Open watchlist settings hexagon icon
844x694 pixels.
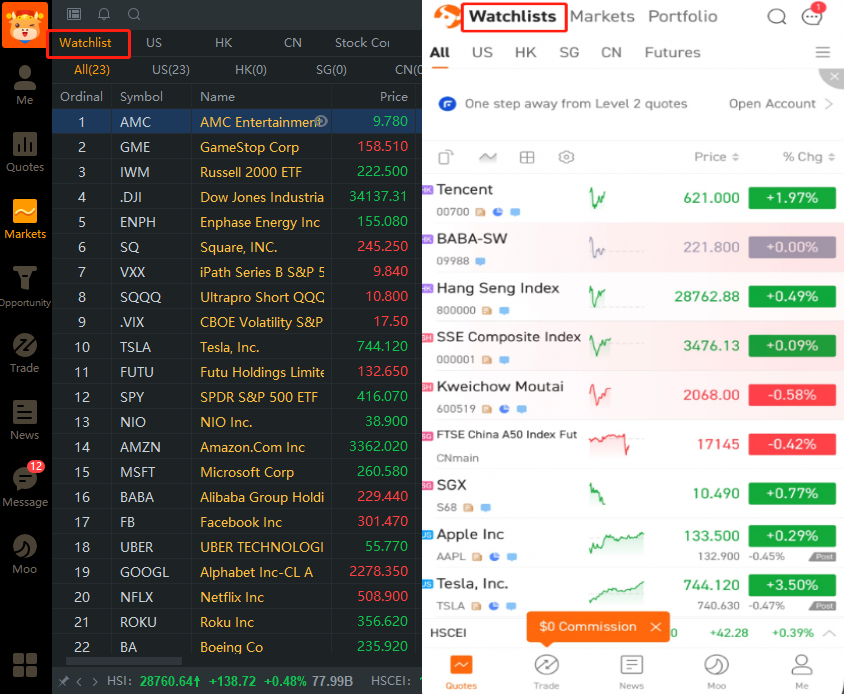coord(566,157)
